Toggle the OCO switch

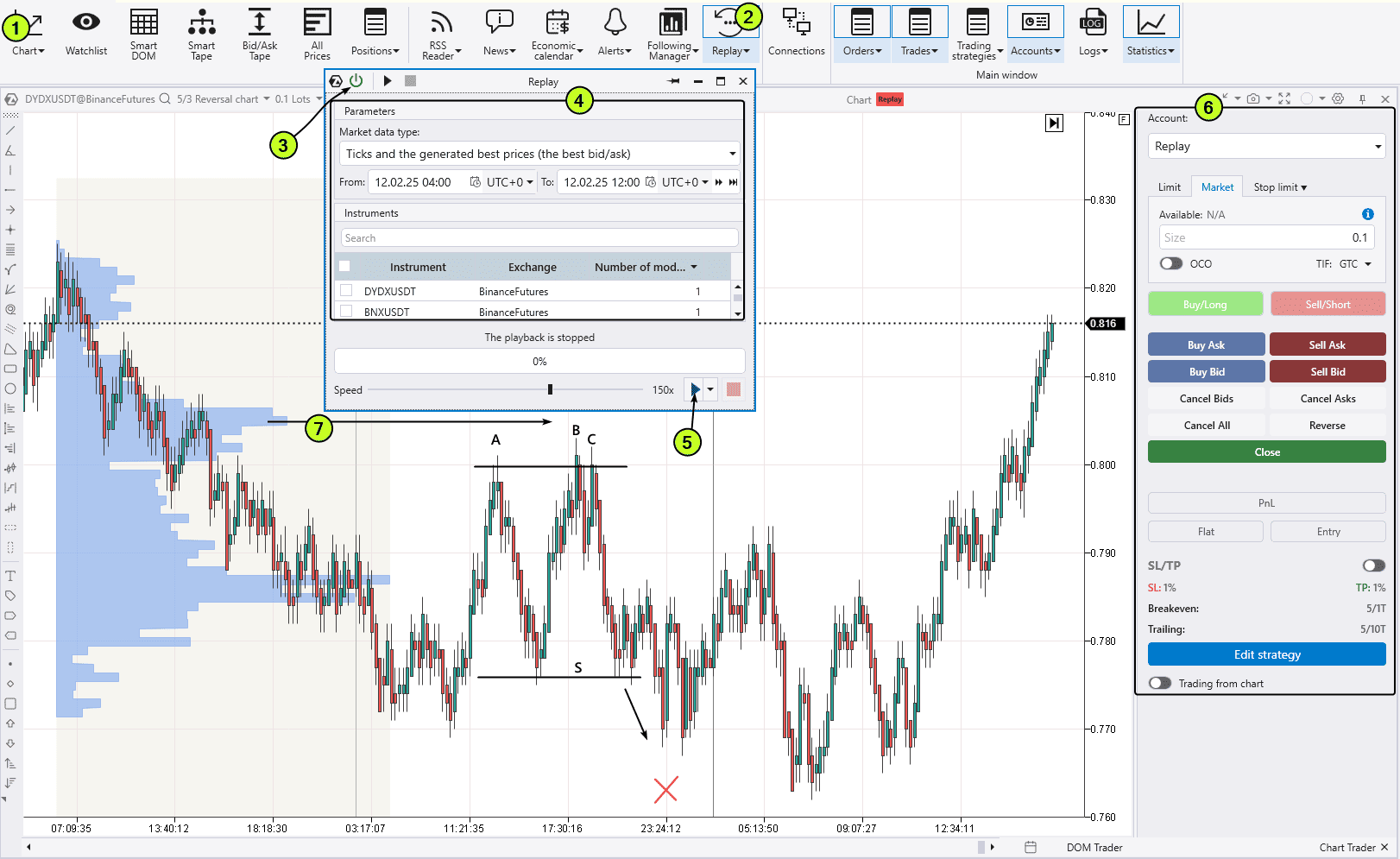point(1171,264)
